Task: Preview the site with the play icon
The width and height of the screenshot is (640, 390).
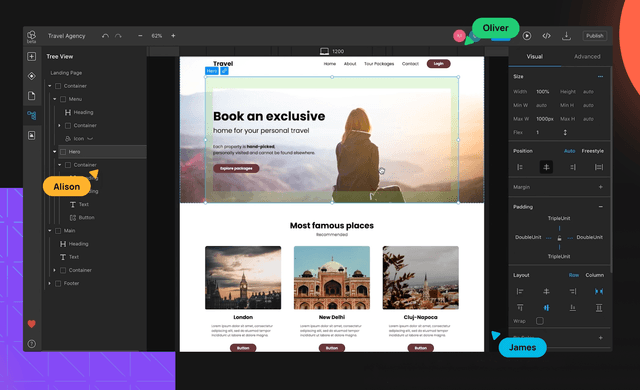Action: (527, 36)
